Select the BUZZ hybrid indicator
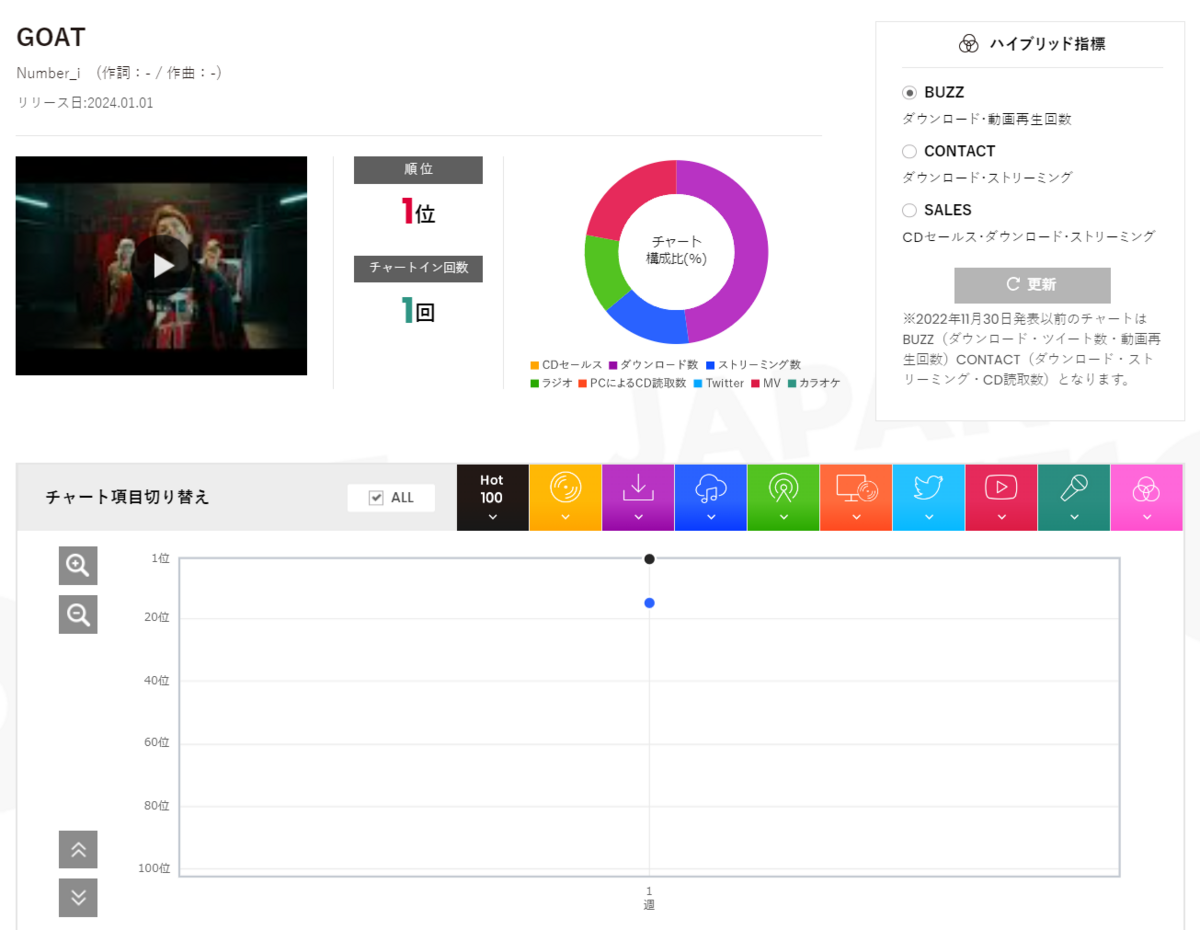1200x930 pixels. (x=909, y=92)
